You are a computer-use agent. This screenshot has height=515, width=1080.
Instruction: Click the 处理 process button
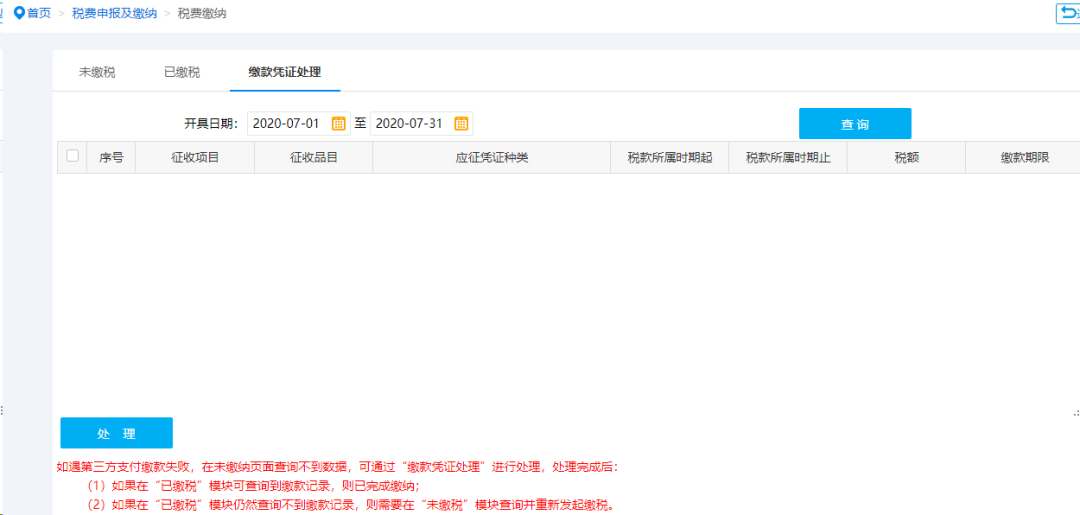pyautogui.click(x=116, y=433)
